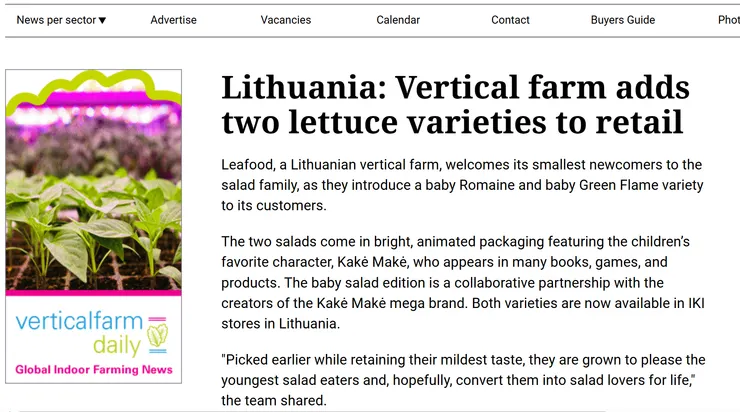Click the partially visible Photos menu item

pyautogui.click(x=729, y=20)
